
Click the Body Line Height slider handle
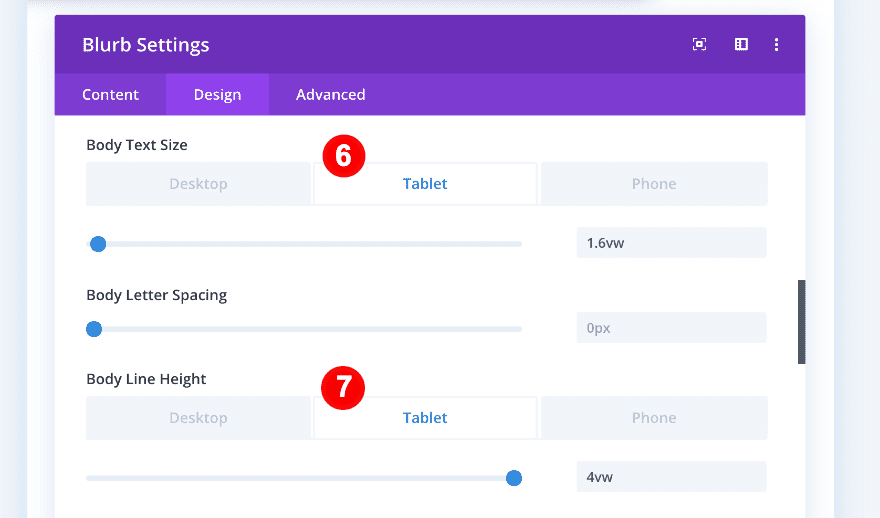[x=514, y=478]
